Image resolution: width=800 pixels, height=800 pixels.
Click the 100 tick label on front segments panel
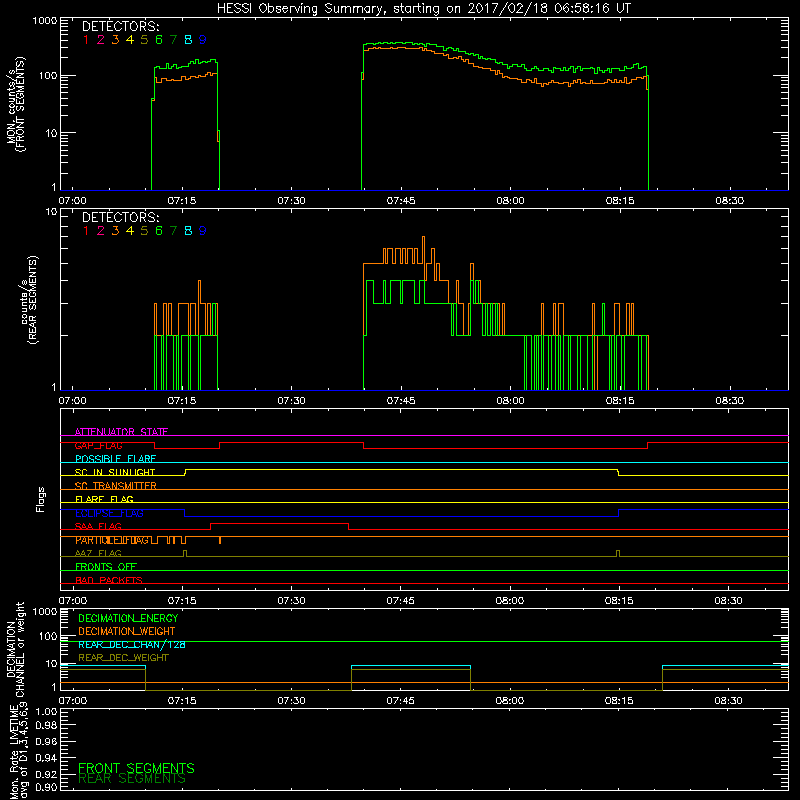click(x=48, y=76)
